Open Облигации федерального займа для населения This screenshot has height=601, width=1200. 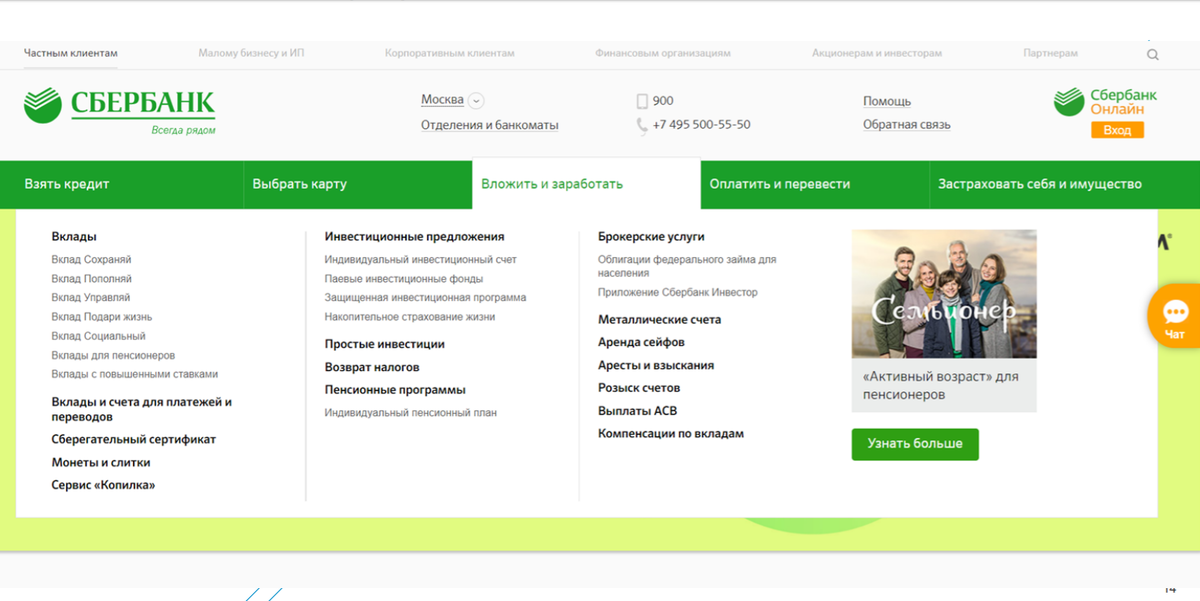click(x=687, y=266)
